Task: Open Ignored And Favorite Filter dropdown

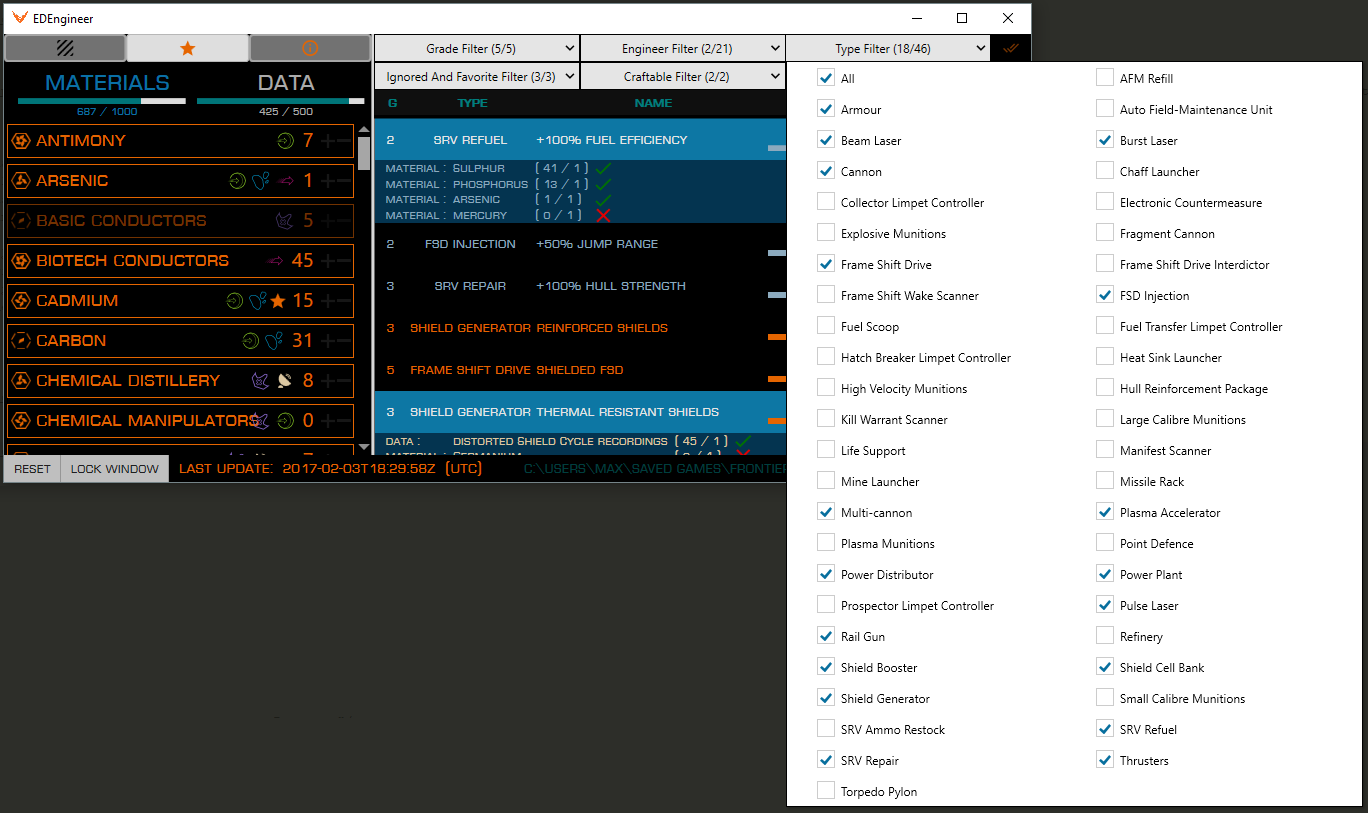Action: (x=477, y=76)
